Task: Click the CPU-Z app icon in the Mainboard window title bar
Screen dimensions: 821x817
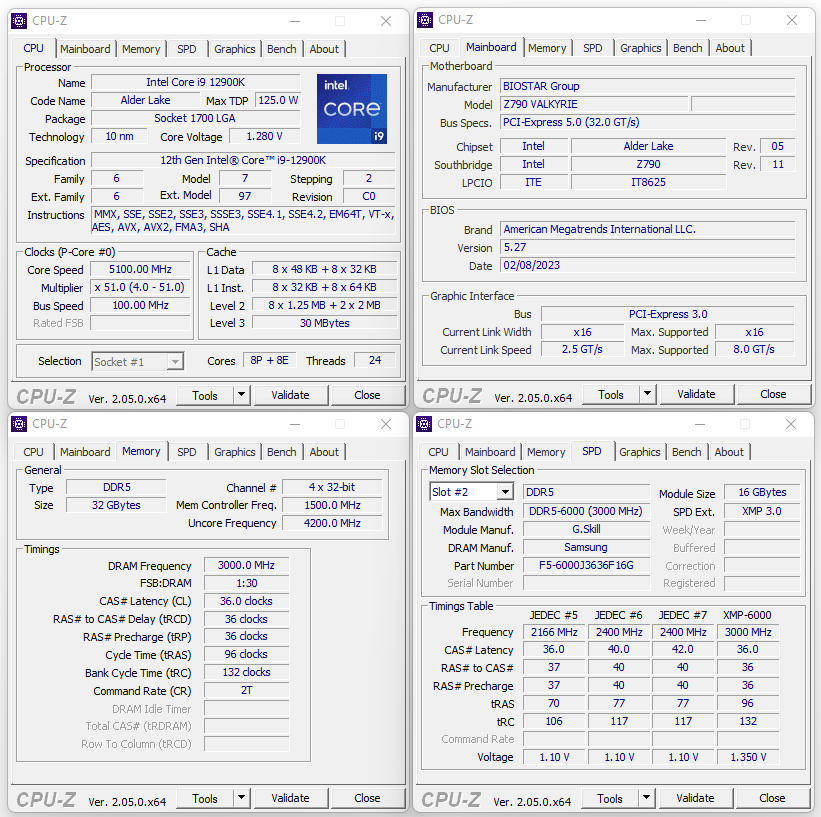Action: click(x=425, y=20)
